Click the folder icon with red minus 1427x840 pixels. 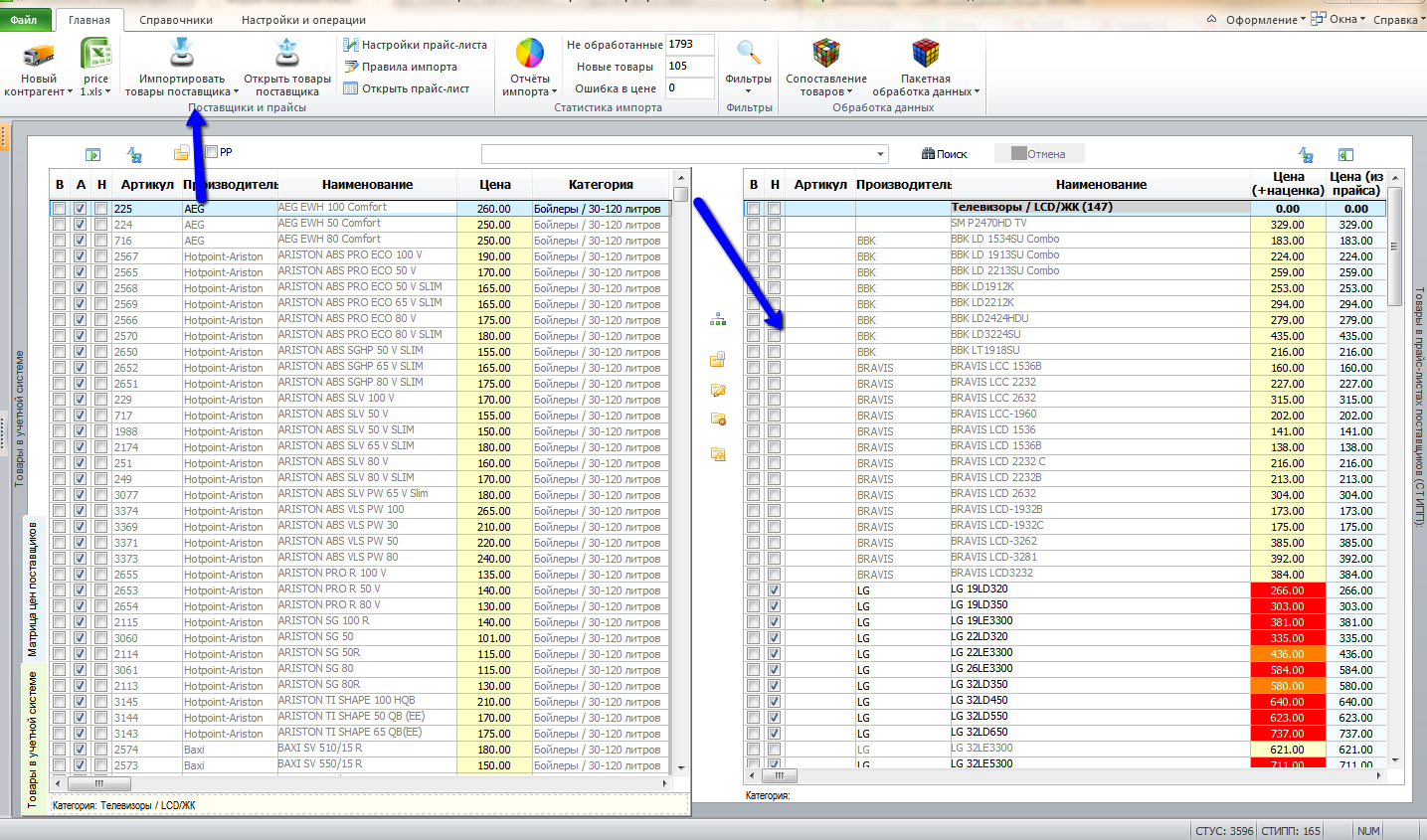717,420
